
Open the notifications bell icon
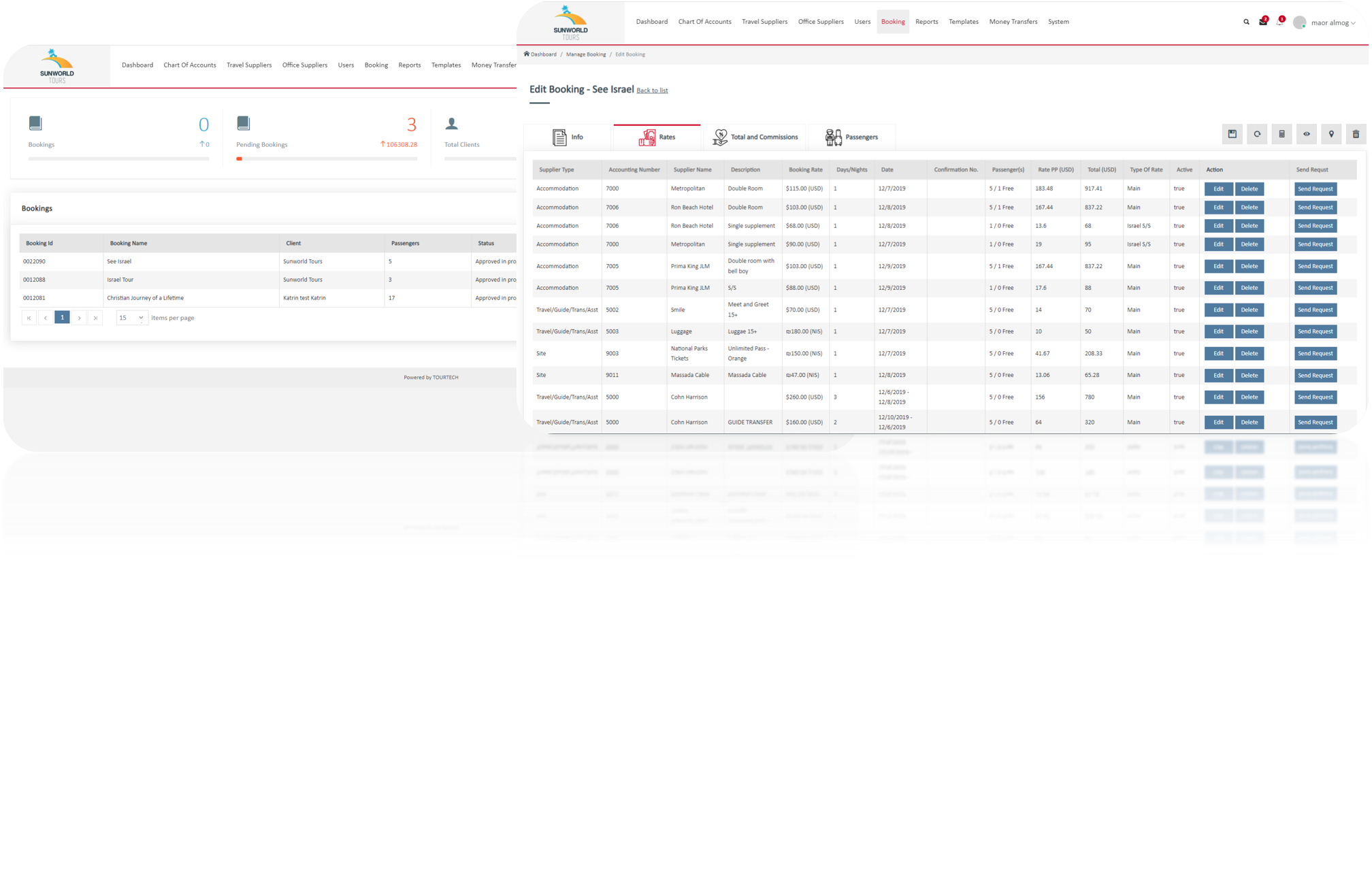pos(1279,22)
